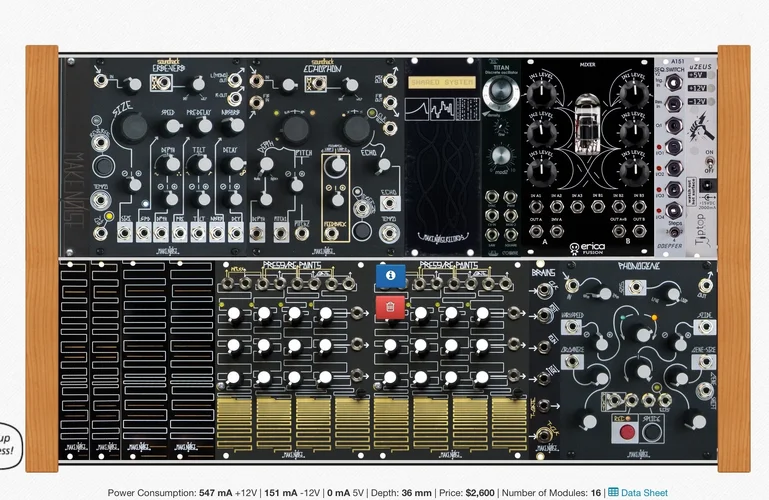Image resolution: width=769 pixels, height=500 pixels.
Task: Click the Depth 36 mm text
Action: 401,493
